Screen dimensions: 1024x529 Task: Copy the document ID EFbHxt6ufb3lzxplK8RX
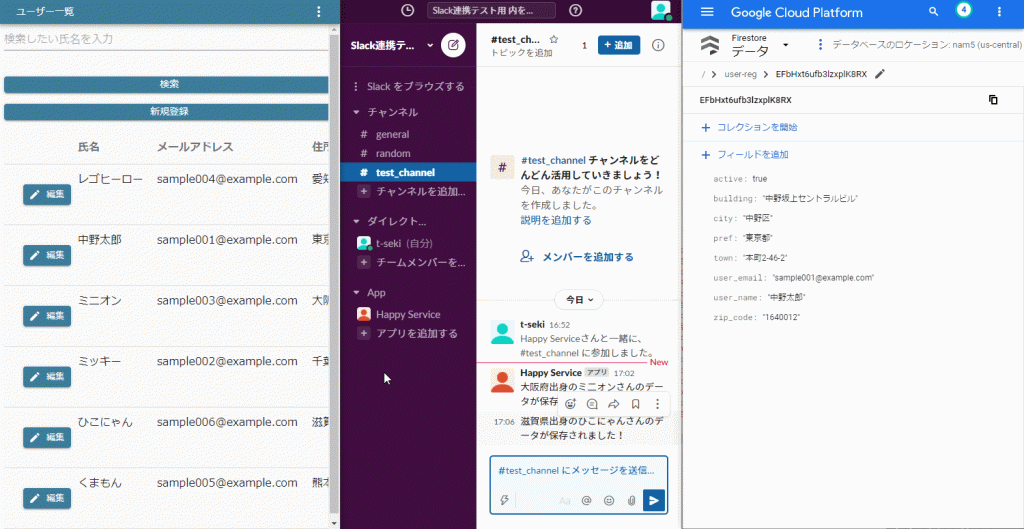pyautogui.click(x=993, y=100)
